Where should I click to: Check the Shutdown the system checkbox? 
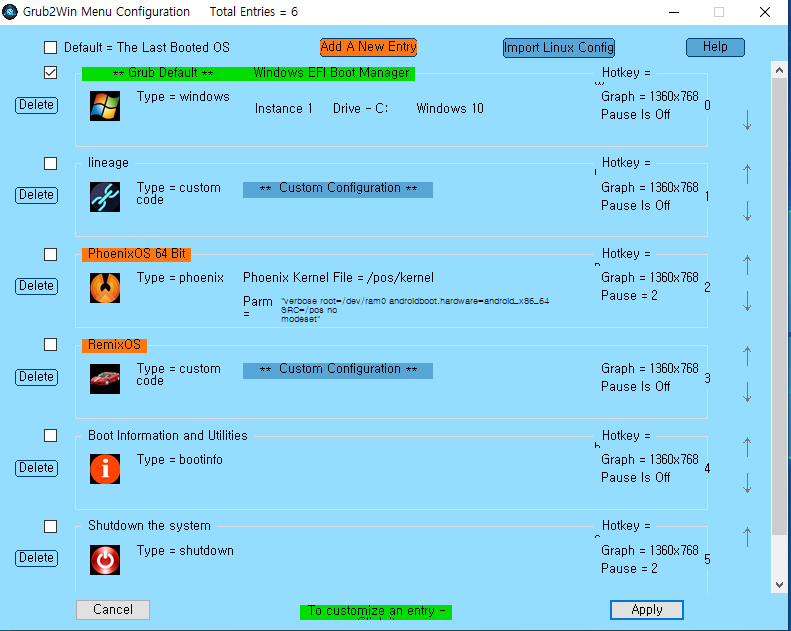50,527
